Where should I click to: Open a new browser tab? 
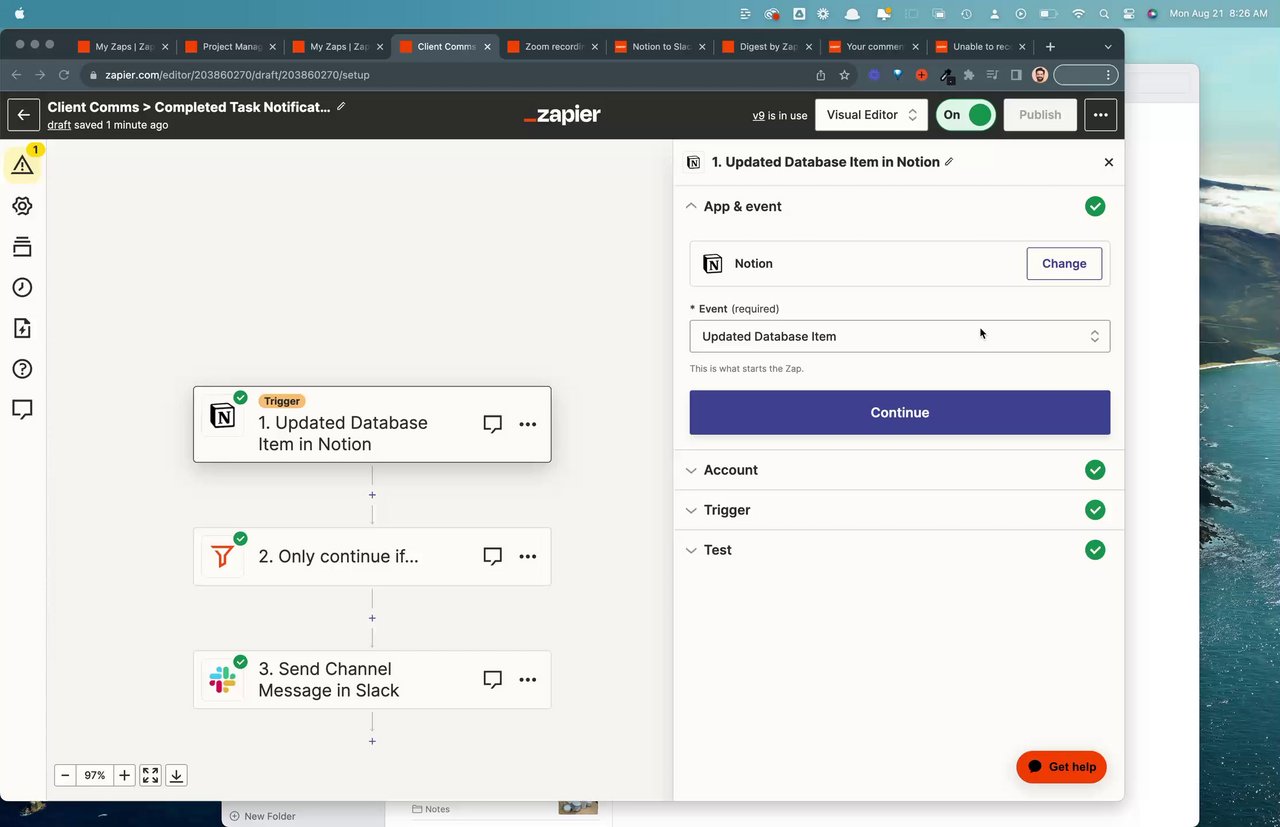pos(1050,47)
